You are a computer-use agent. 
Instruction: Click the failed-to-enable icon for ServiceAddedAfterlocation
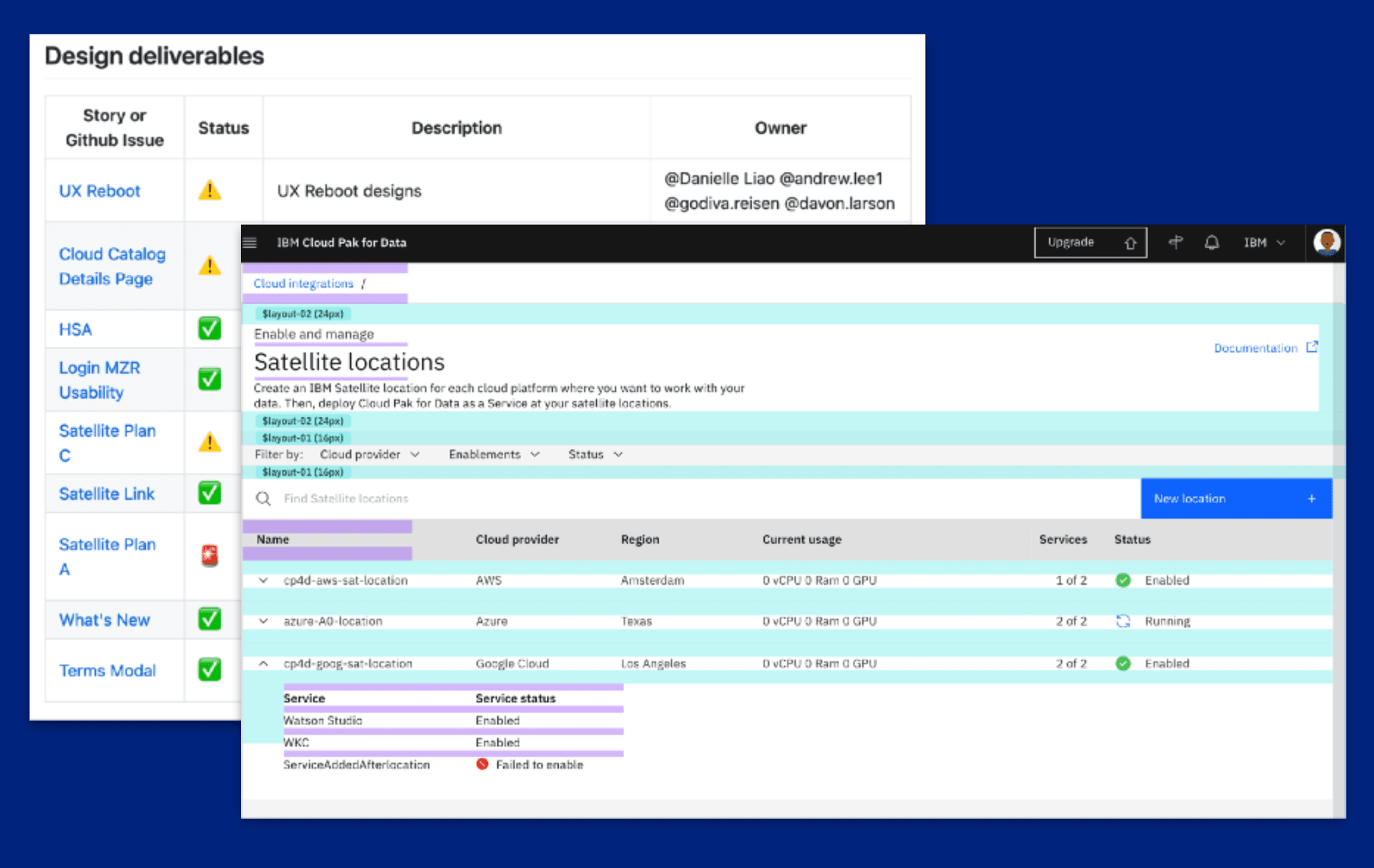tap(482, 764)
